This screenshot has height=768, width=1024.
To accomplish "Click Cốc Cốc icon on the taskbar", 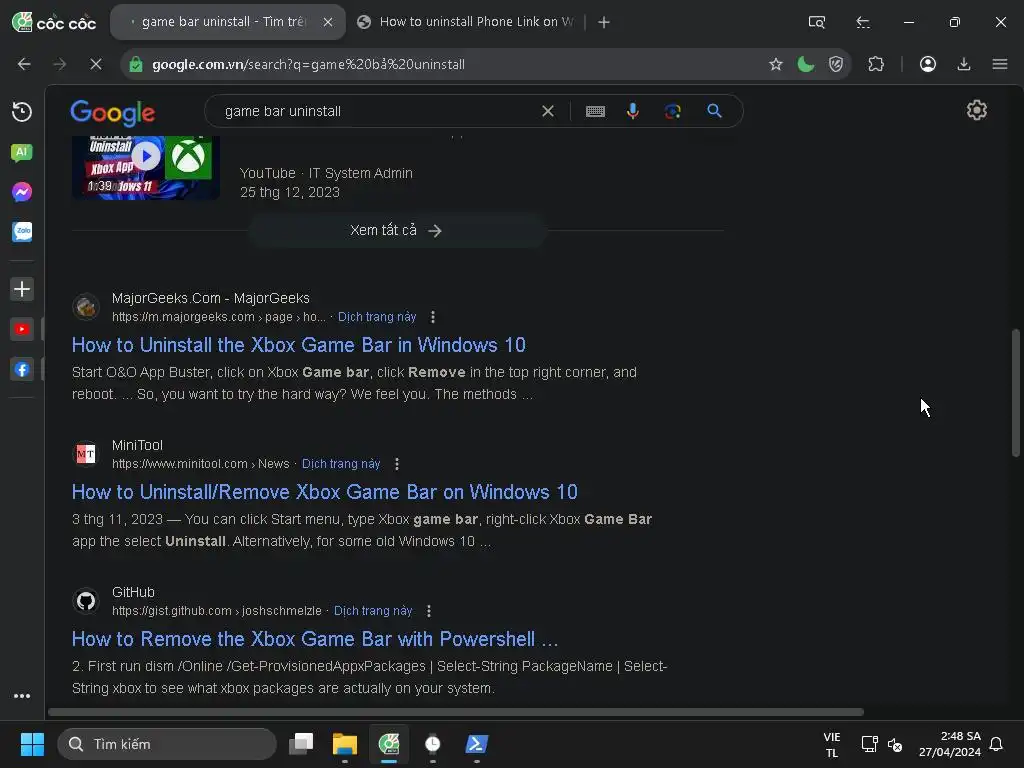I will 389,744.
